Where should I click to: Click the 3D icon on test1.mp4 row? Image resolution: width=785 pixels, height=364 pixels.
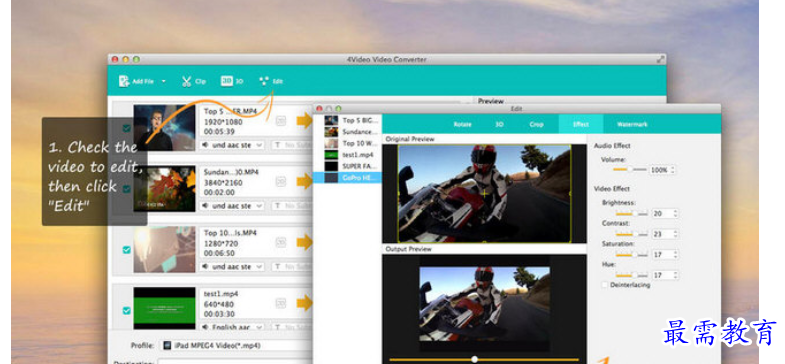pyautogui.click(x=281, y=303)
